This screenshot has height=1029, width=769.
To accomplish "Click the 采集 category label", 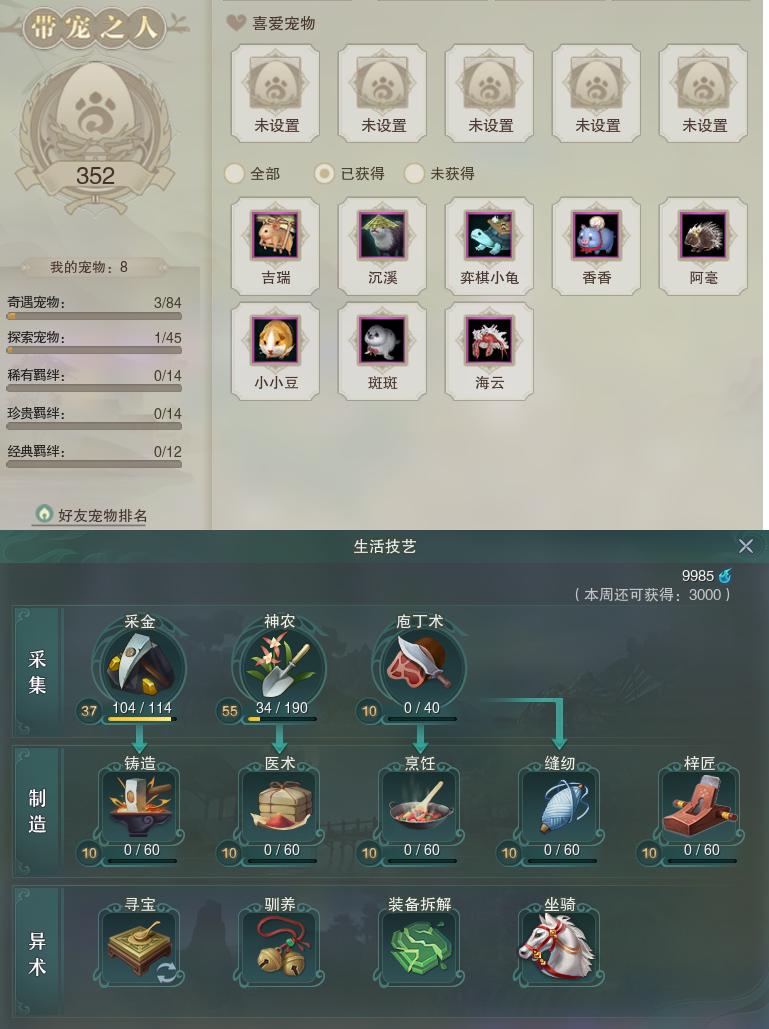I will 37,672.
